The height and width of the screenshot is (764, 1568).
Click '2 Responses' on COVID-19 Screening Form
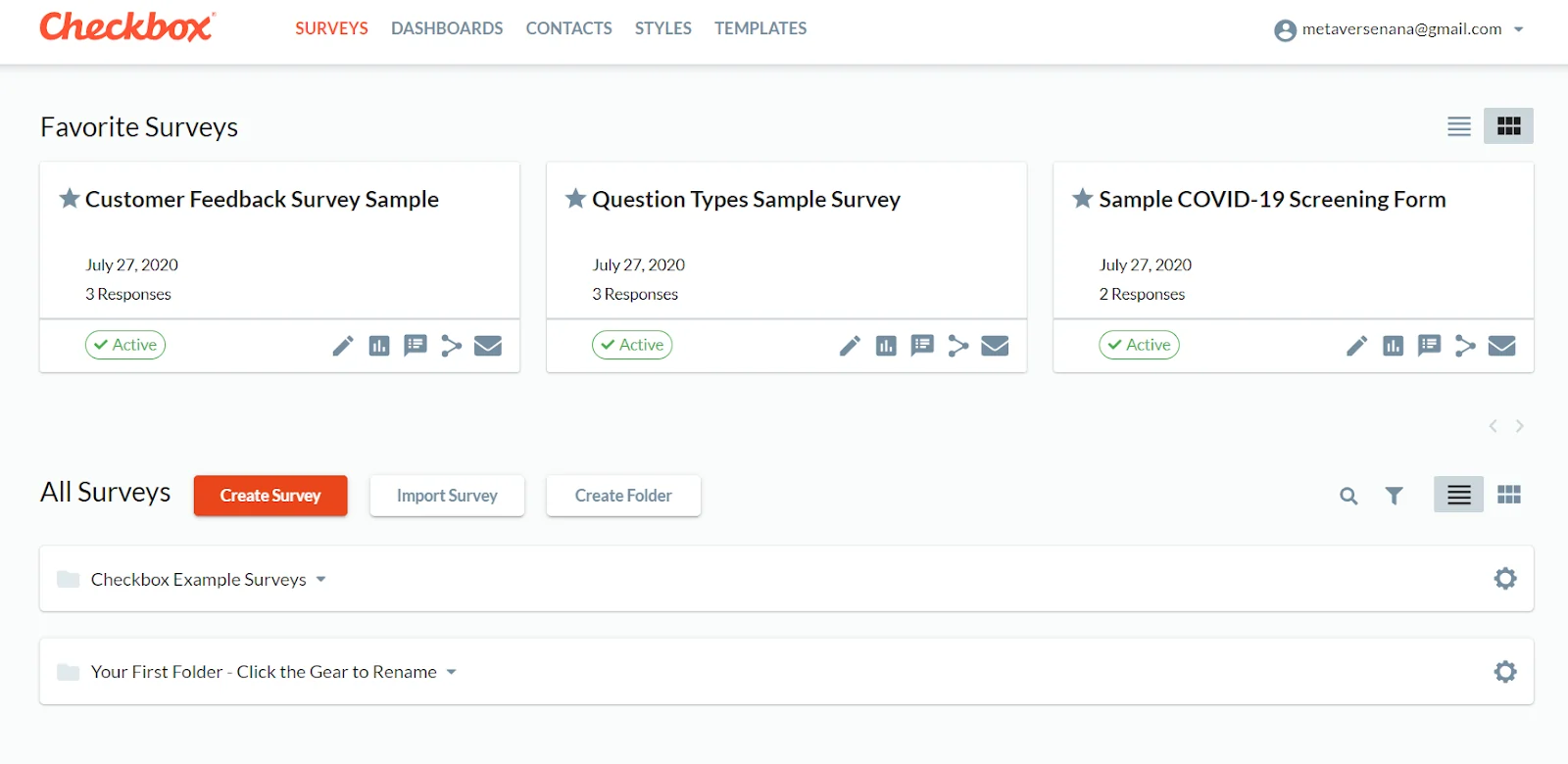point(1142,294)
